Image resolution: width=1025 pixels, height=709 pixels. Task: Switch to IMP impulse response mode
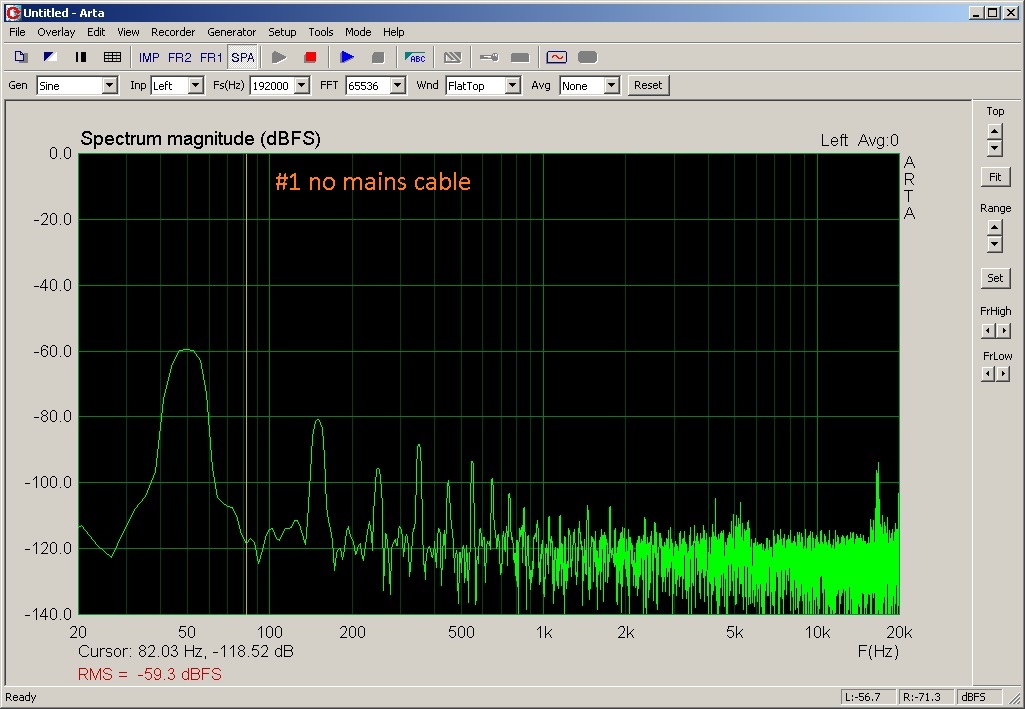(149, 58)
